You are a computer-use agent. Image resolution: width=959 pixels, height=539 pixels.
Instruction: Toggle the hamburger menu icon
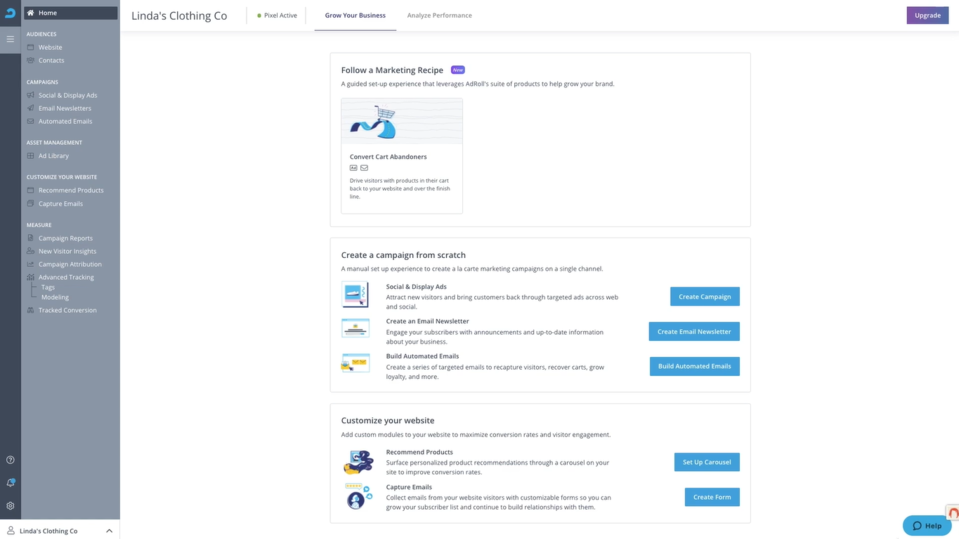pos(10,39)
